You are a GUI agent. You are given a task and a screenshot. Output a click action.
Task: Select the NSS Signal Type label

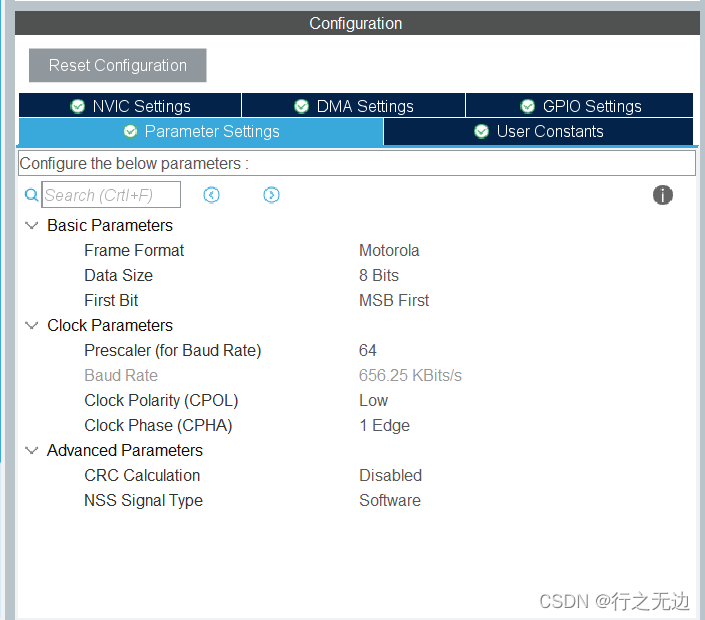[x=143, y=500]
